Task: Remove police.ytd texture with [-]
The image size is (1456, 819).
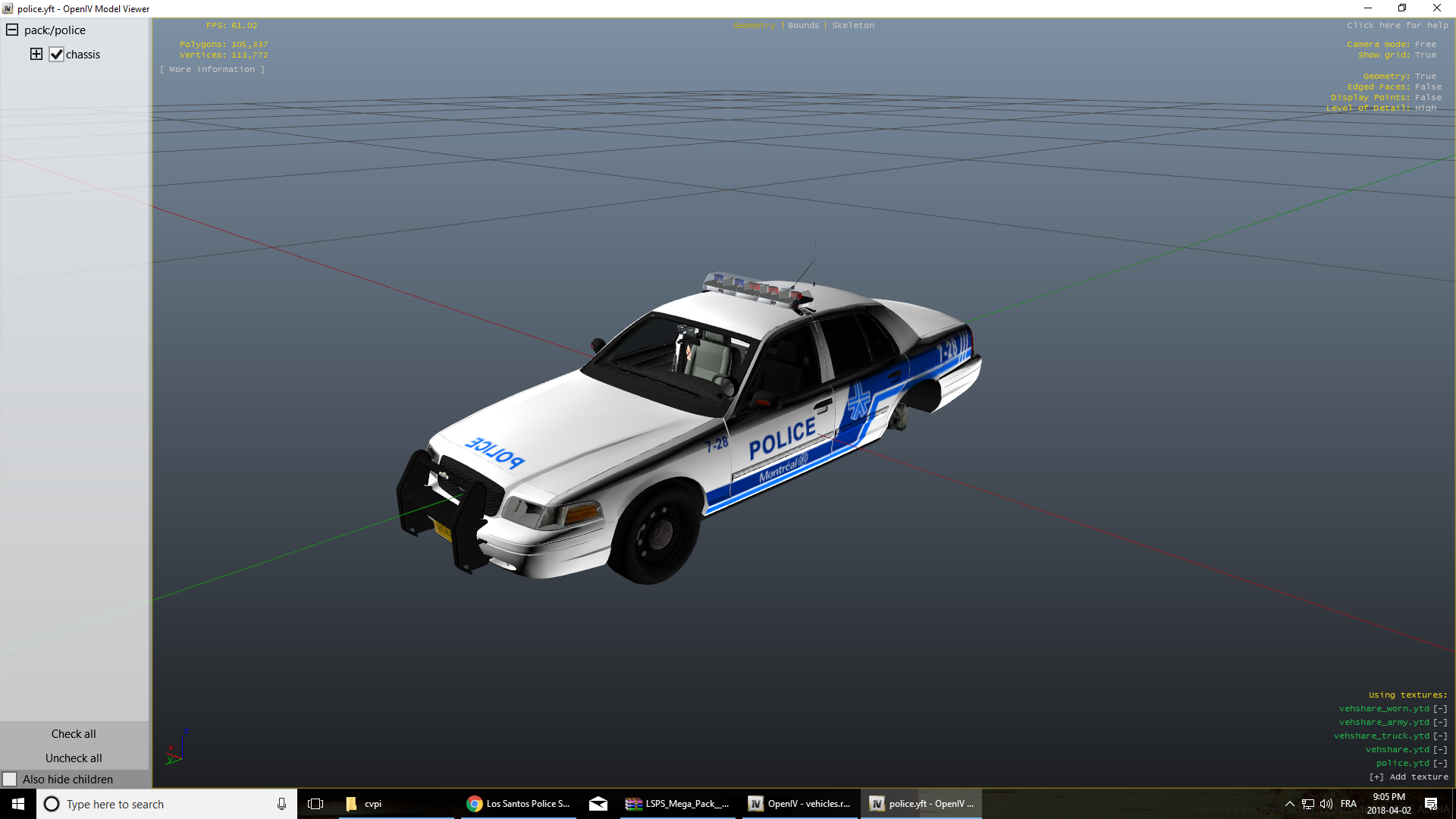Action: tap(1439, 763)
